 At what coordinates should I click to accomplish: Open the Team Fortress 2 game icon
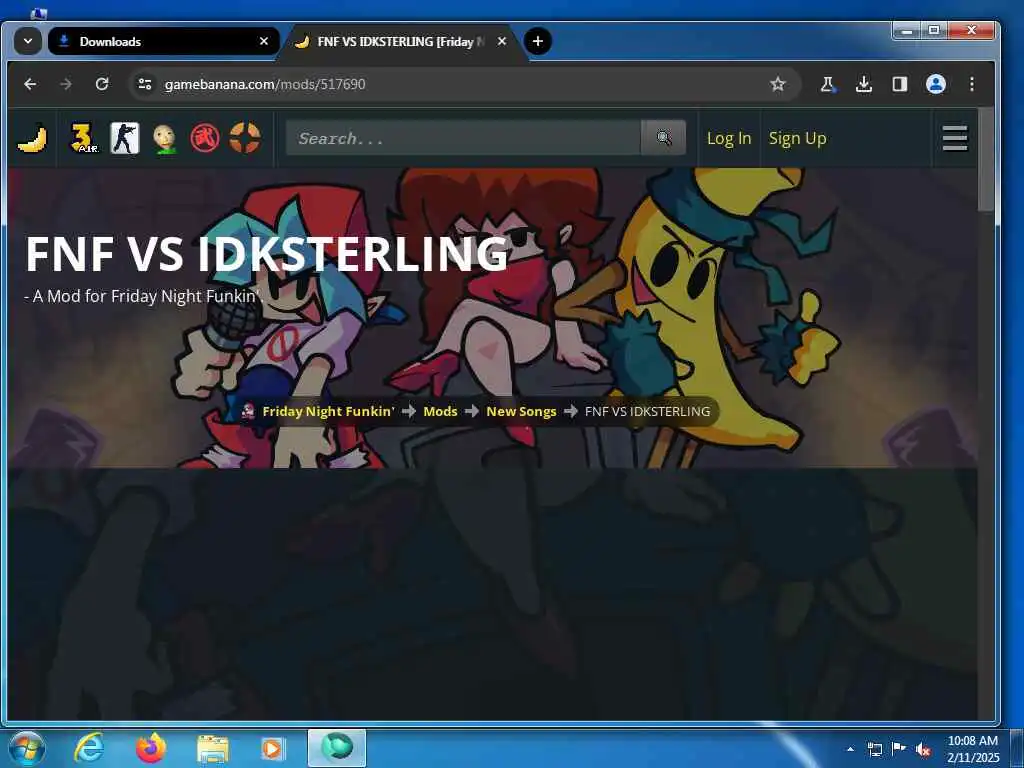245,138
